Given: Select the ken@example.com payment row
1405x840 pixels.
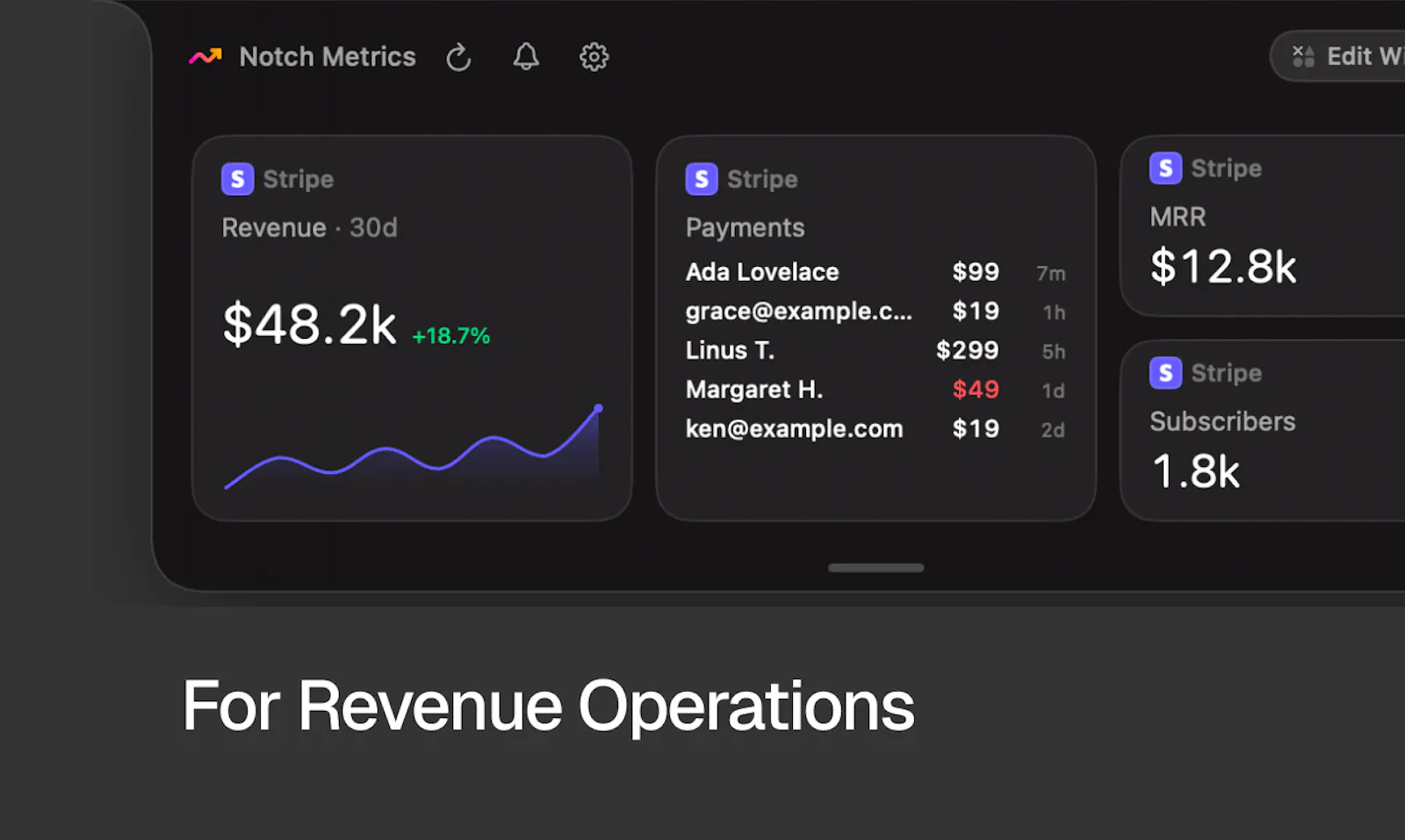Looking at the screenshot, I should [x=875, y=429].
